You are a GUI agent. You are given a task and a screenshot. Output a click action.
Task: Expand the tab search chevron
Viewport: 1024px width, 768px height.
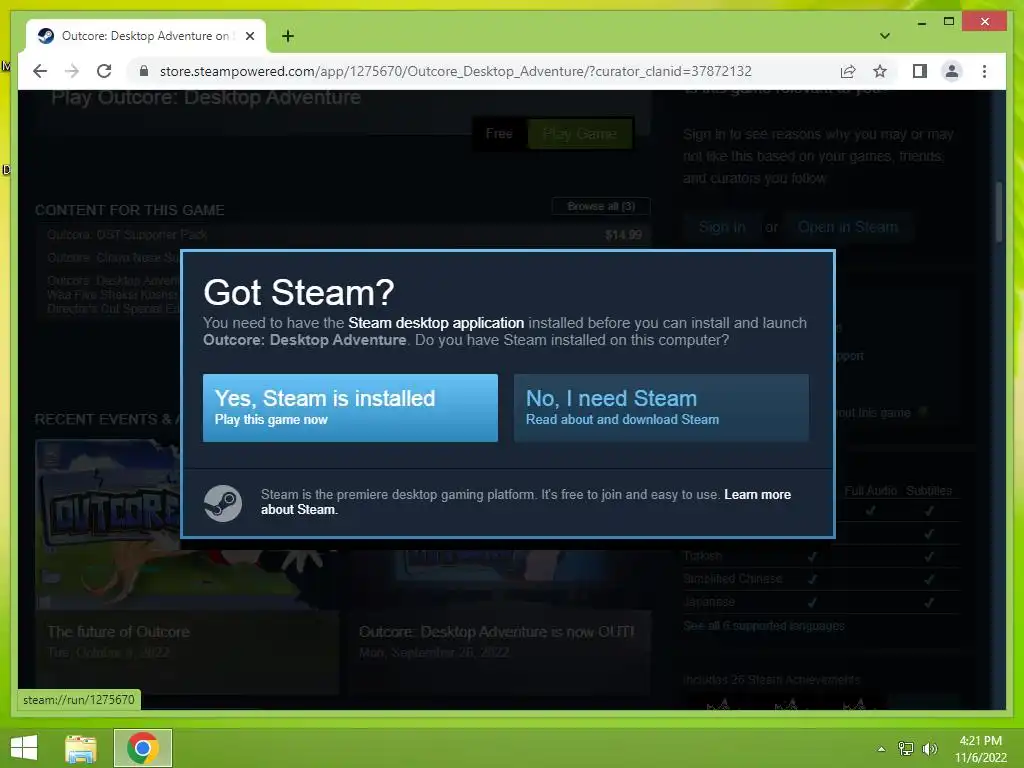[x=885, y=36]
